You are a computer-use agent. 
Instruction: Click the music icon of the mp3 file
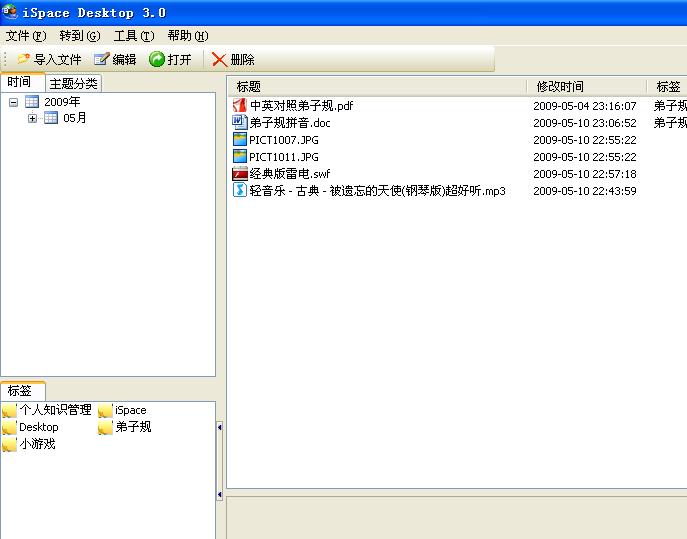pos(240,190)
